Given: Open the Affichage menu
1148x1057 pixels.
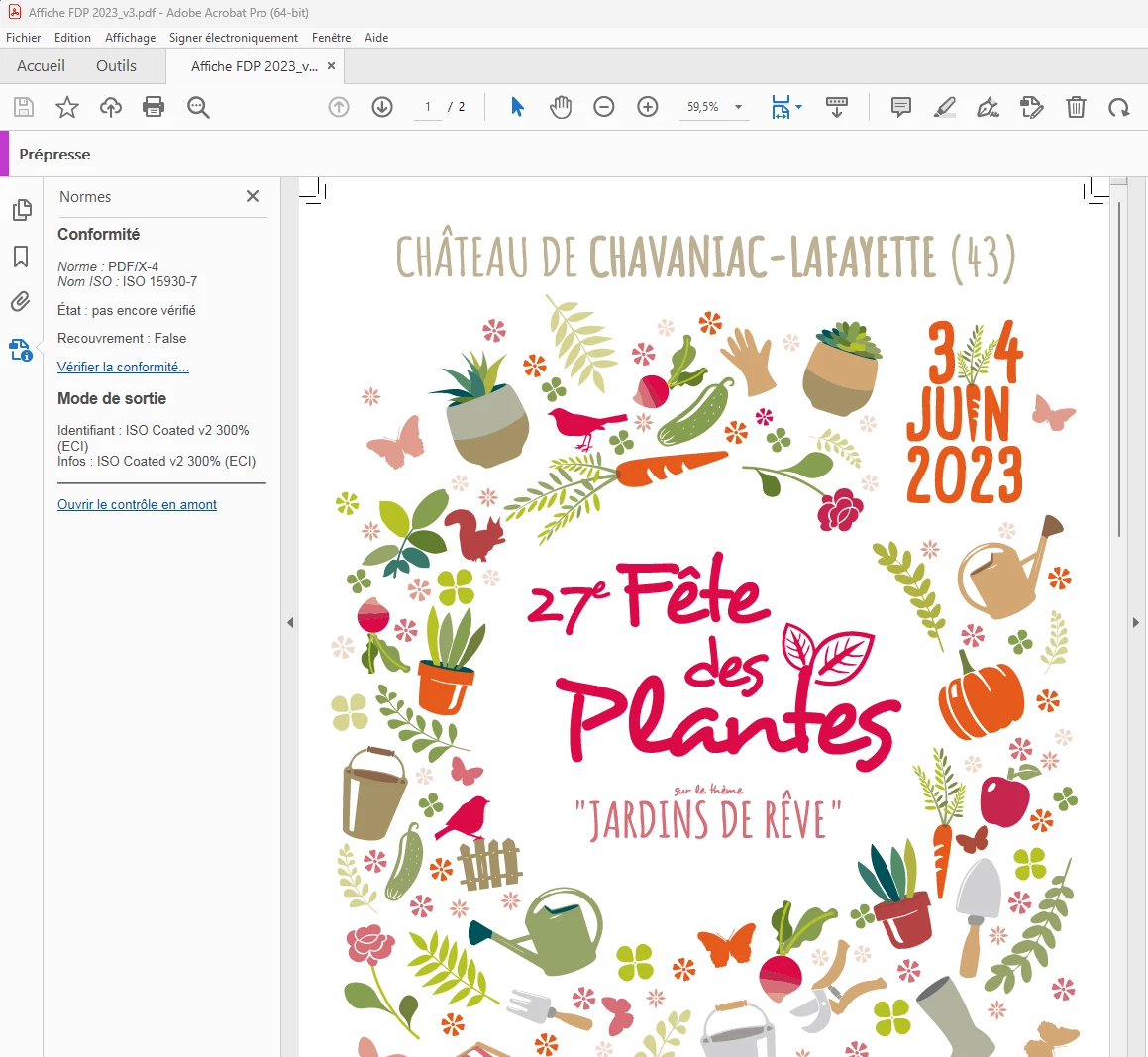Looking at the screenshot, I should pos(131,38).
